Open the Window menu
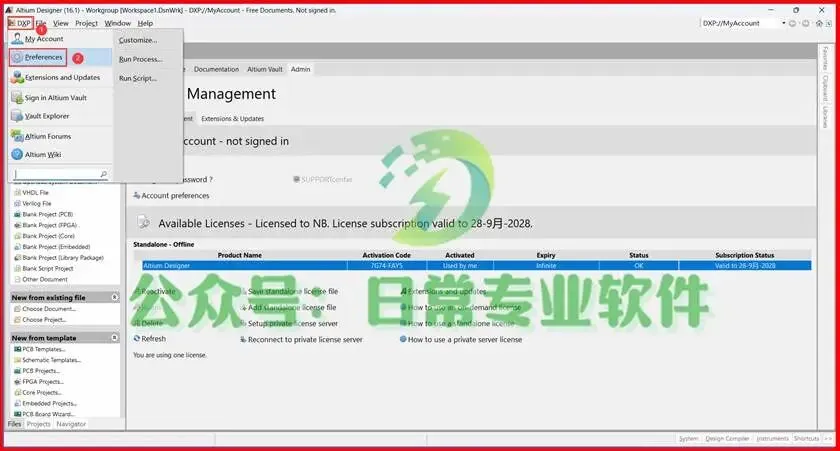Image resolution: width=840 pixels, height=451 pixels. pyautogui.click(x=117, y=24)
